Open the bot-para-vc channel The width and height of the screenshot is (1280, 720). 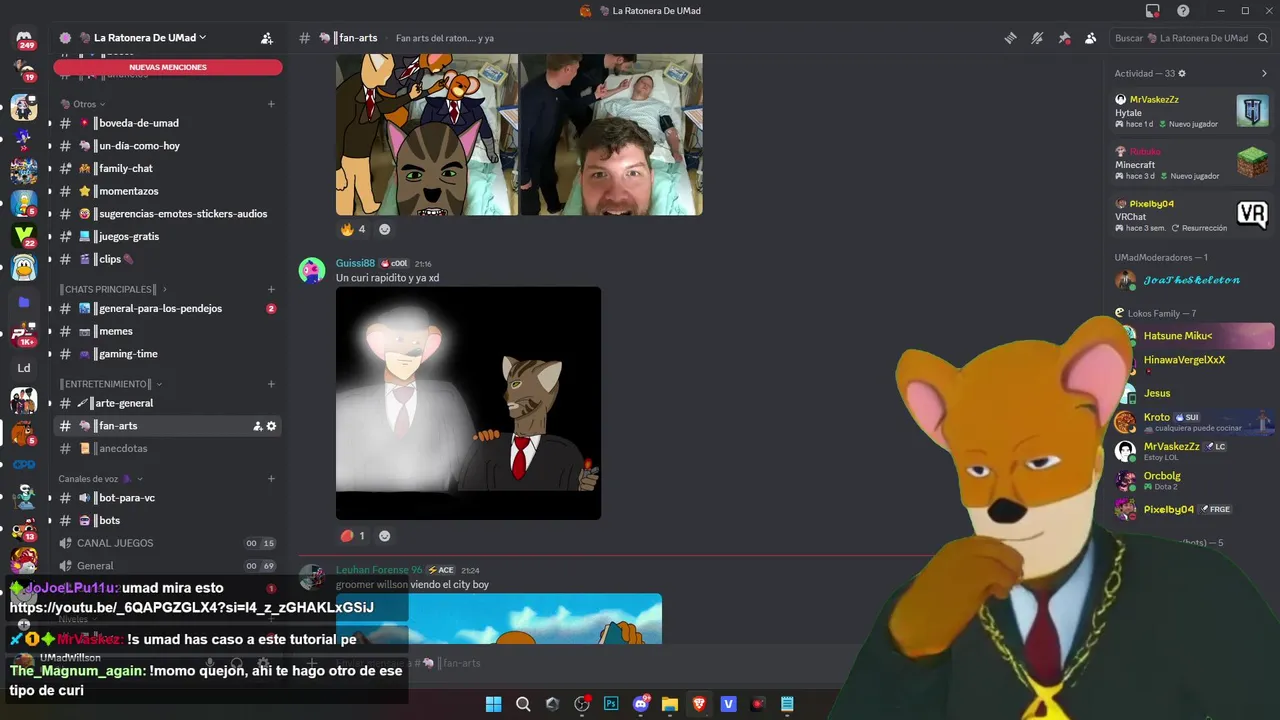coord(166,498)
